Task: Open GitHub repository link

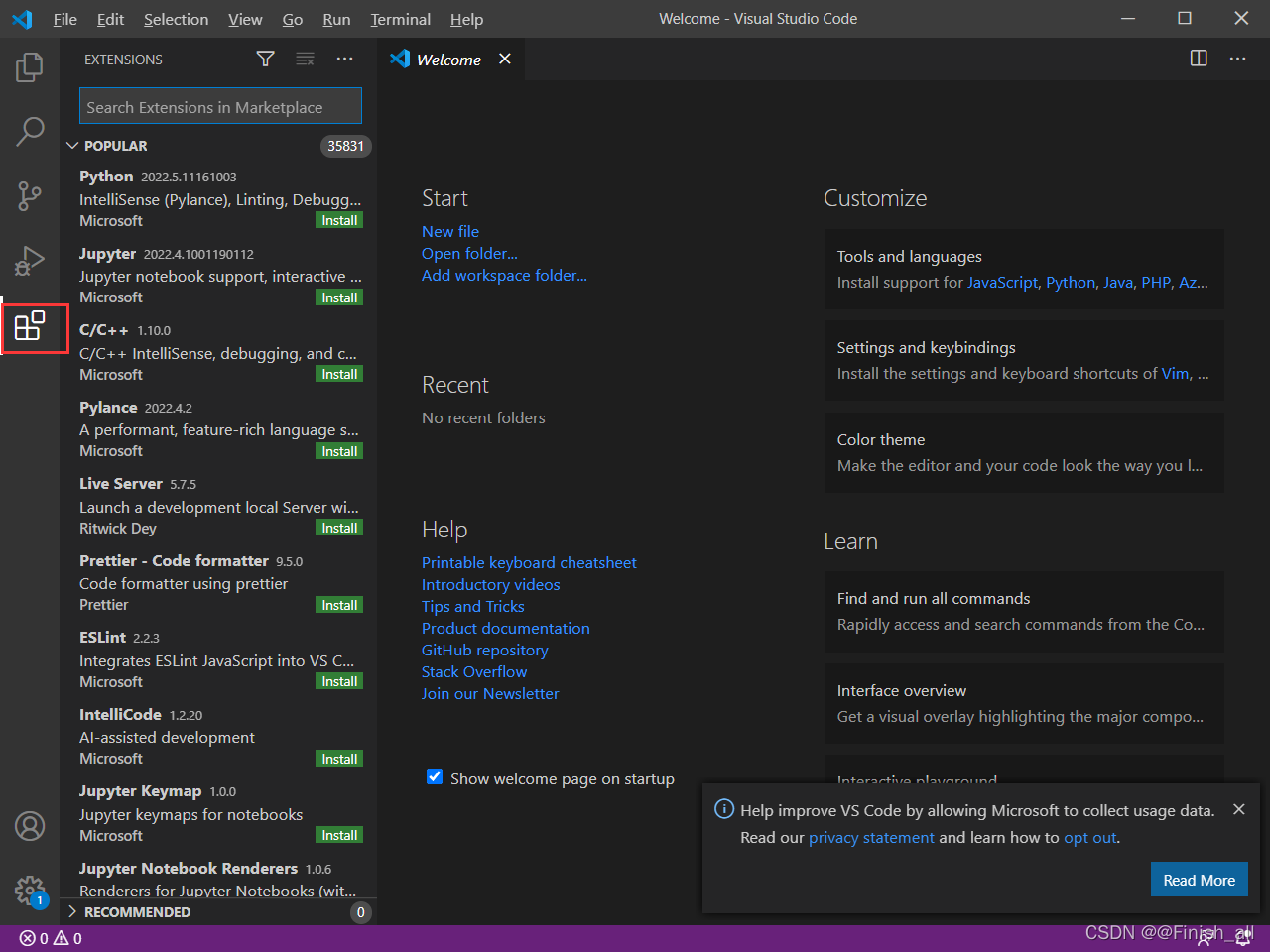Action: 484,650
